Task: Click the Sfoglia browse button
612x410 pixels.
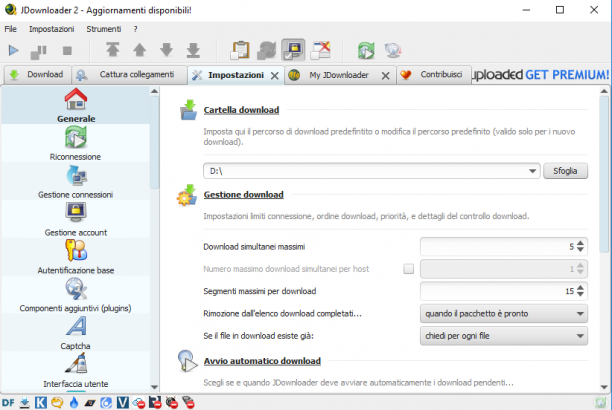Action: (565, 171)
